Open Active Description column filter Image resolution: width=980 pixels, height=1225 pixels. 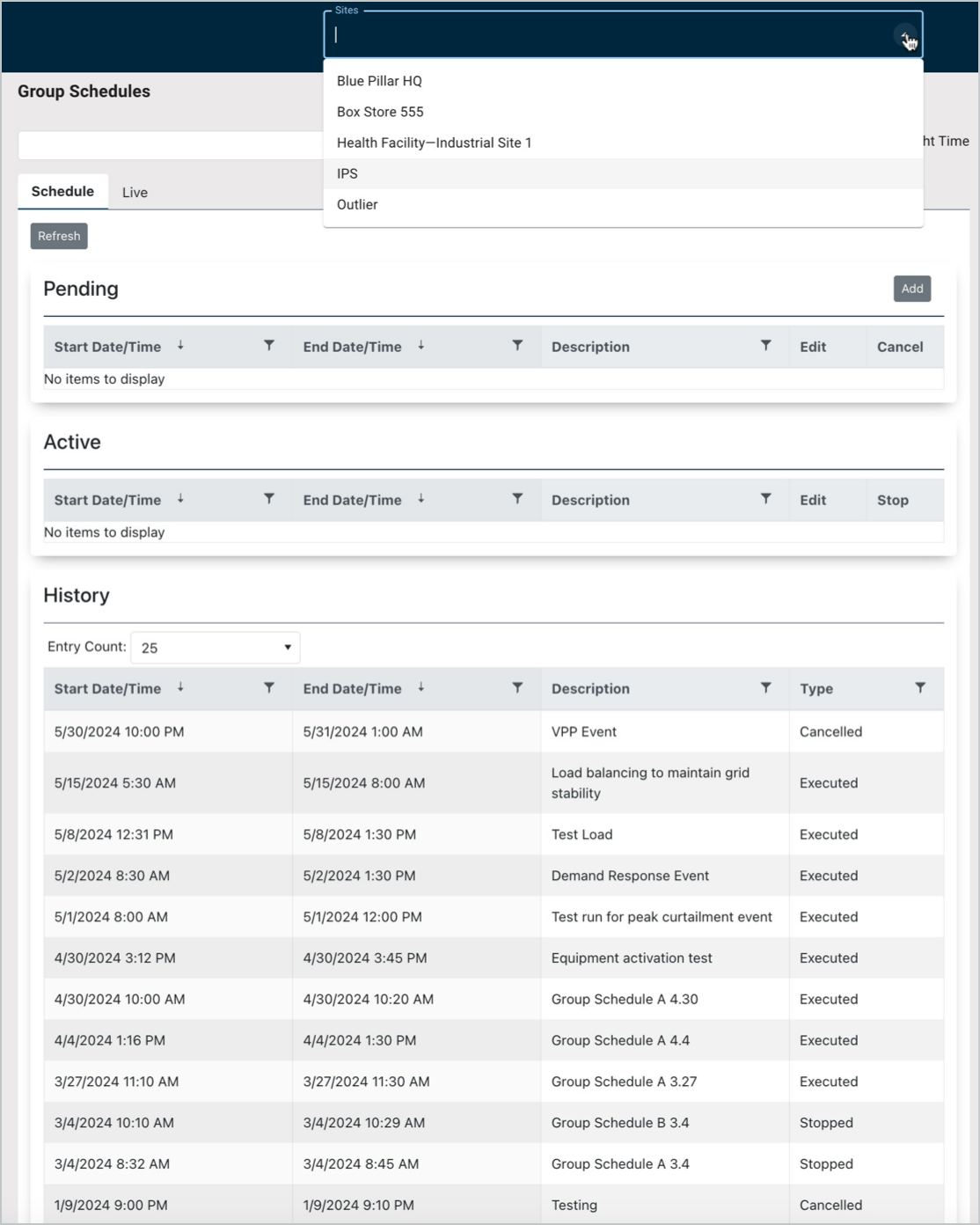766,499
